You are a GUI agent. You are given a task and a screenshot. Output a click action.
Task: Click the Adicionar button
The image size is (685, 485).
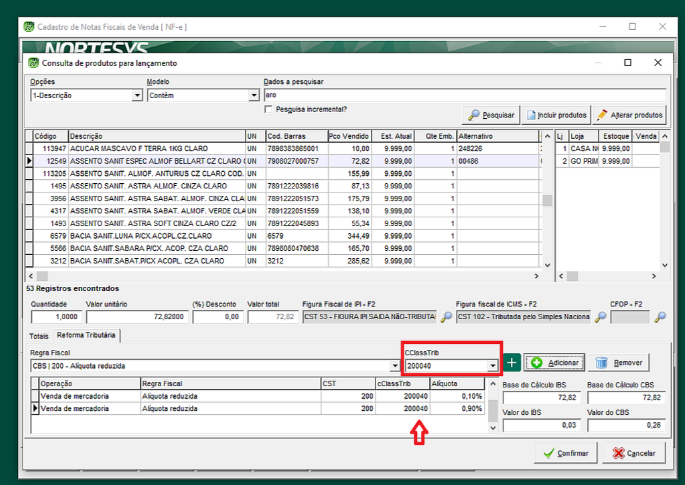point(553,363)
